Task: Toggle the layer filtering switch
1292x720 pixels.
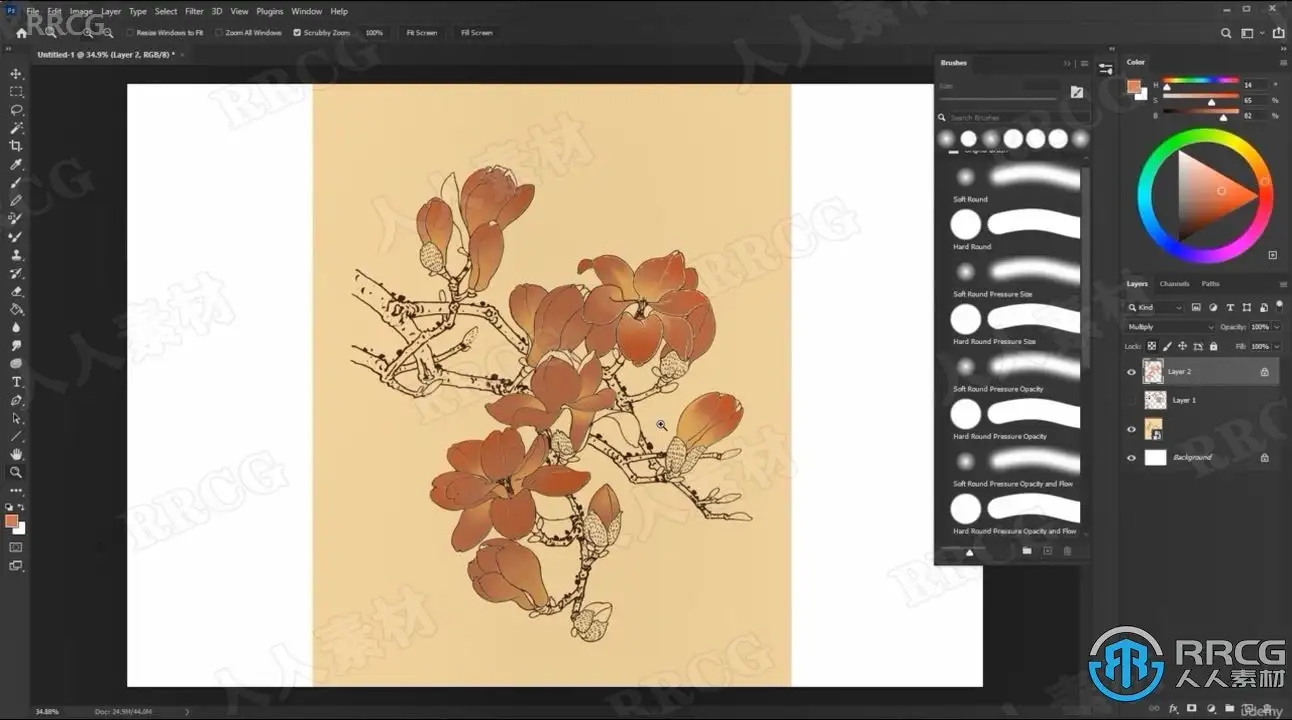Action: click(x=1279, y=306)
